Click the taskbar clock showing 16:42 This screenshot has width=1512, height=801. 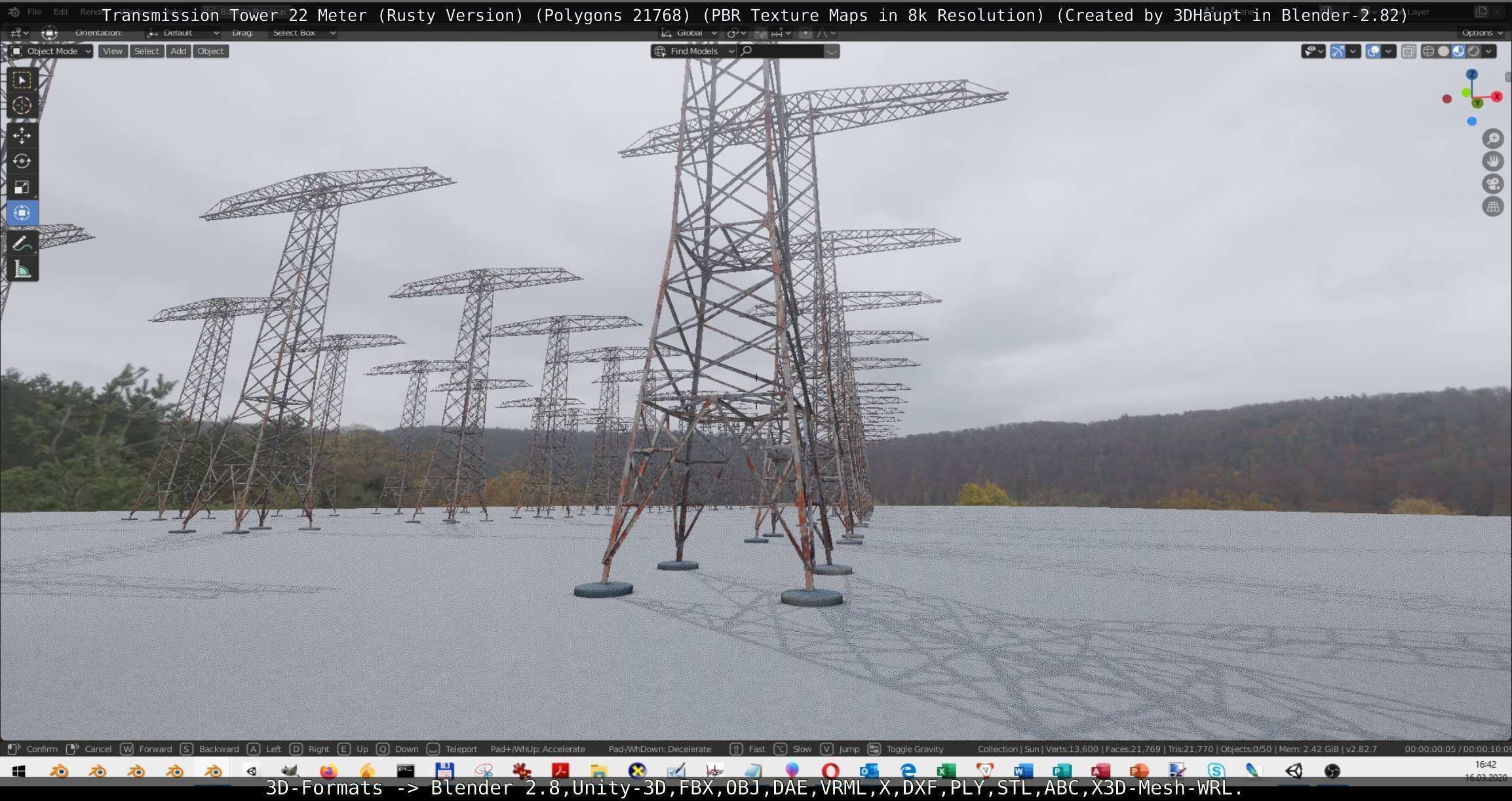click(1486, 764)
